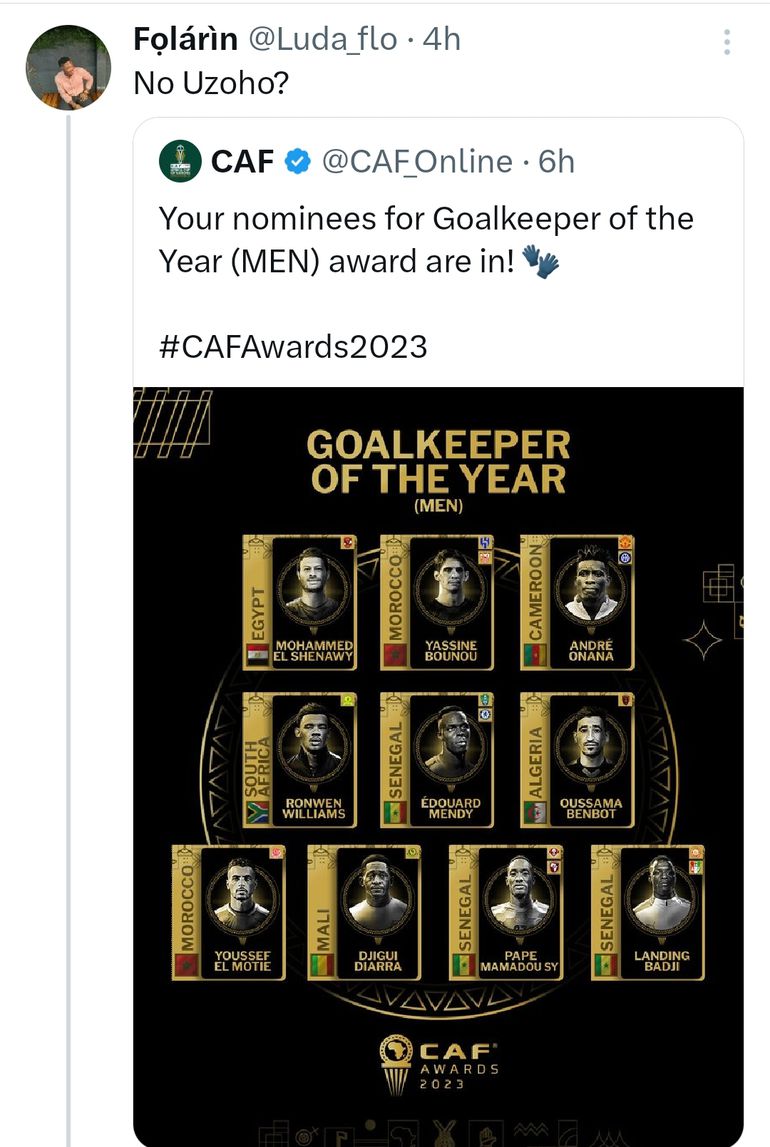Click the Djigui Diarra nominee card

tap(369, 912)
